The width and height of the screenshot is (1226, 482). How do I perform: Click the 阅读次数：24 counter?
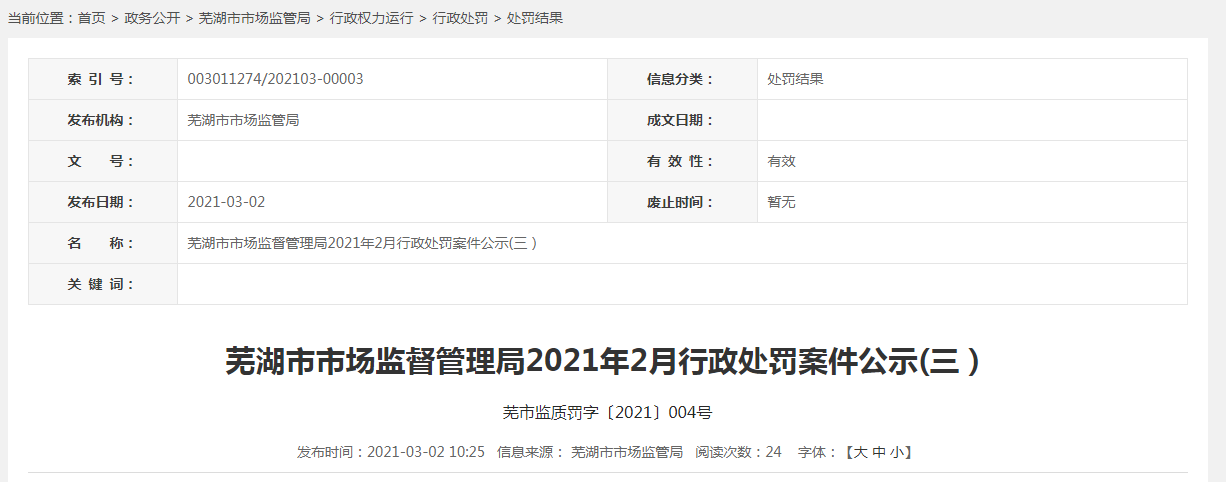(739, 452)
